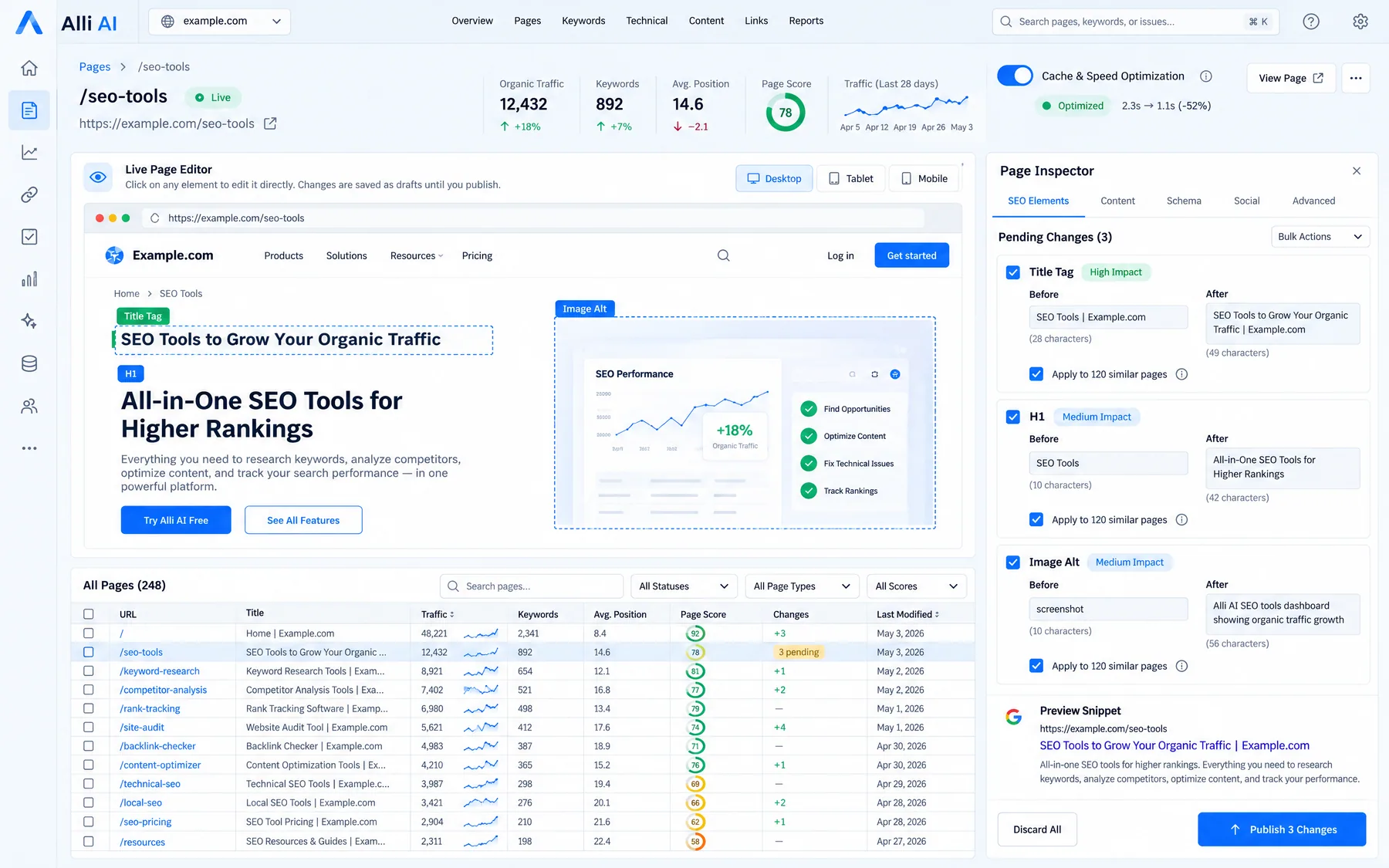Go to Technical in top navigation
This screenshot has width=1389, height=868.
647,21
